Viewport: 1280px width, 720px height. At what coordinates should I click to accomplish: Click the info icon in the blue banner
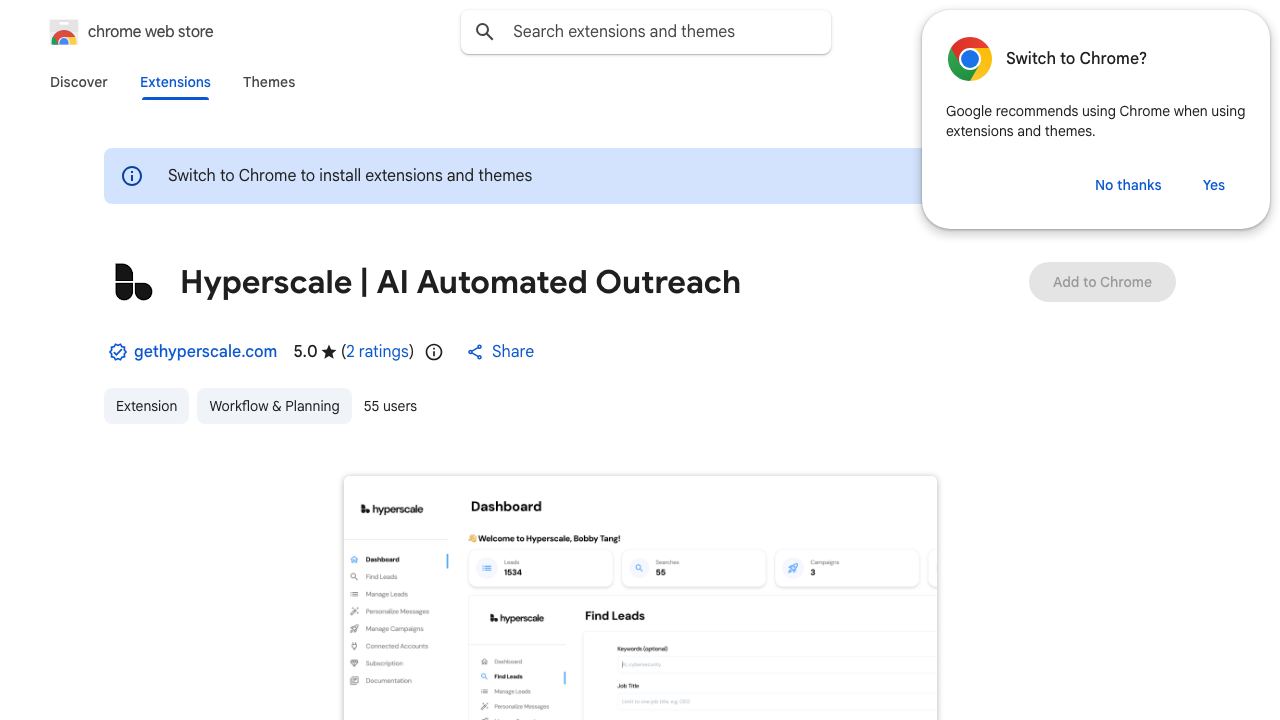(132, 176)
